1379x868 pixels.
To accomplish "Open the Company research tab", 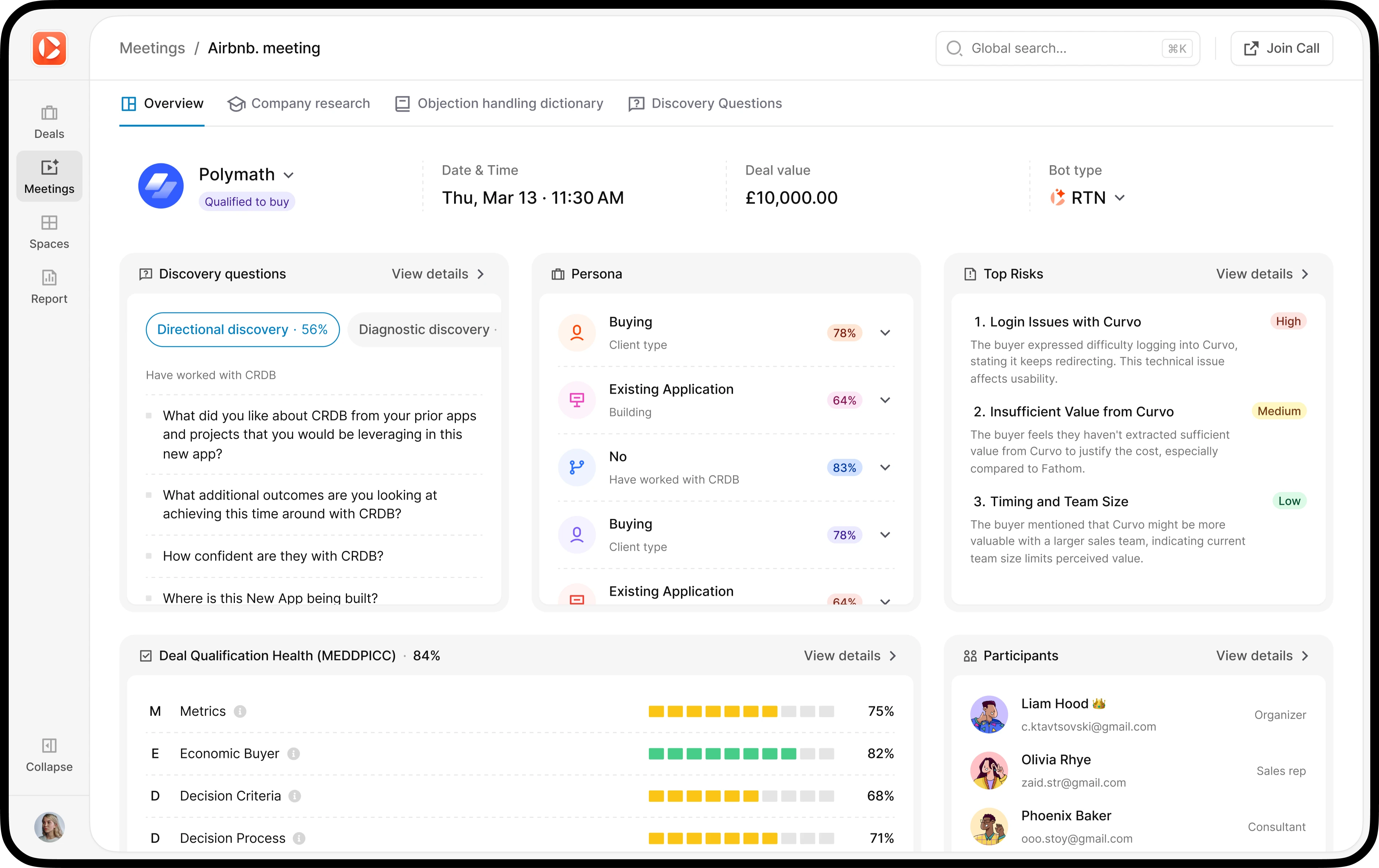I will (x=299, y=104).
